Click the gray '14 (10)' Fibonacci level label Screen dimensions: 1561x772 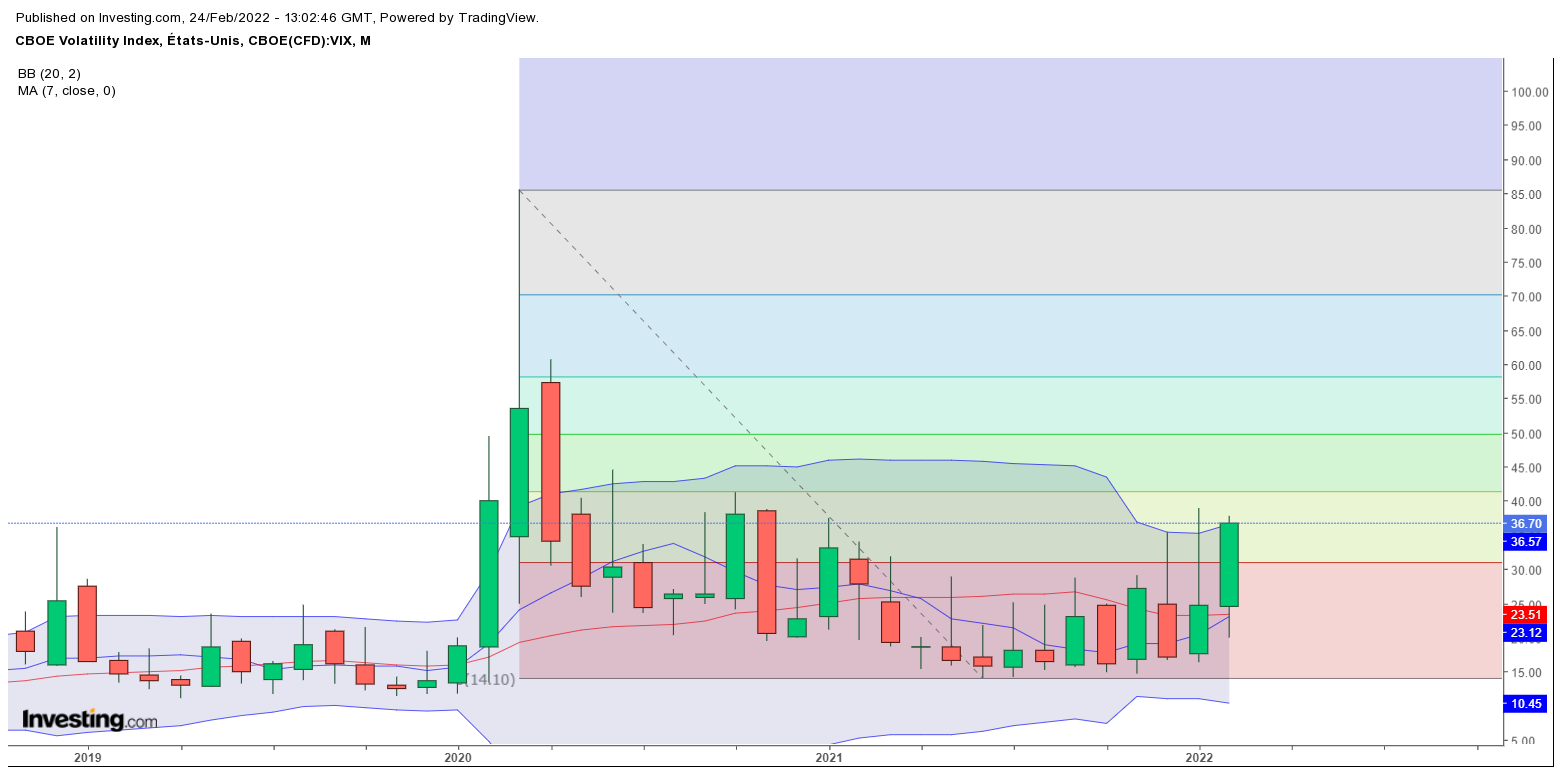pyautogui.click(x=490, y=679)
